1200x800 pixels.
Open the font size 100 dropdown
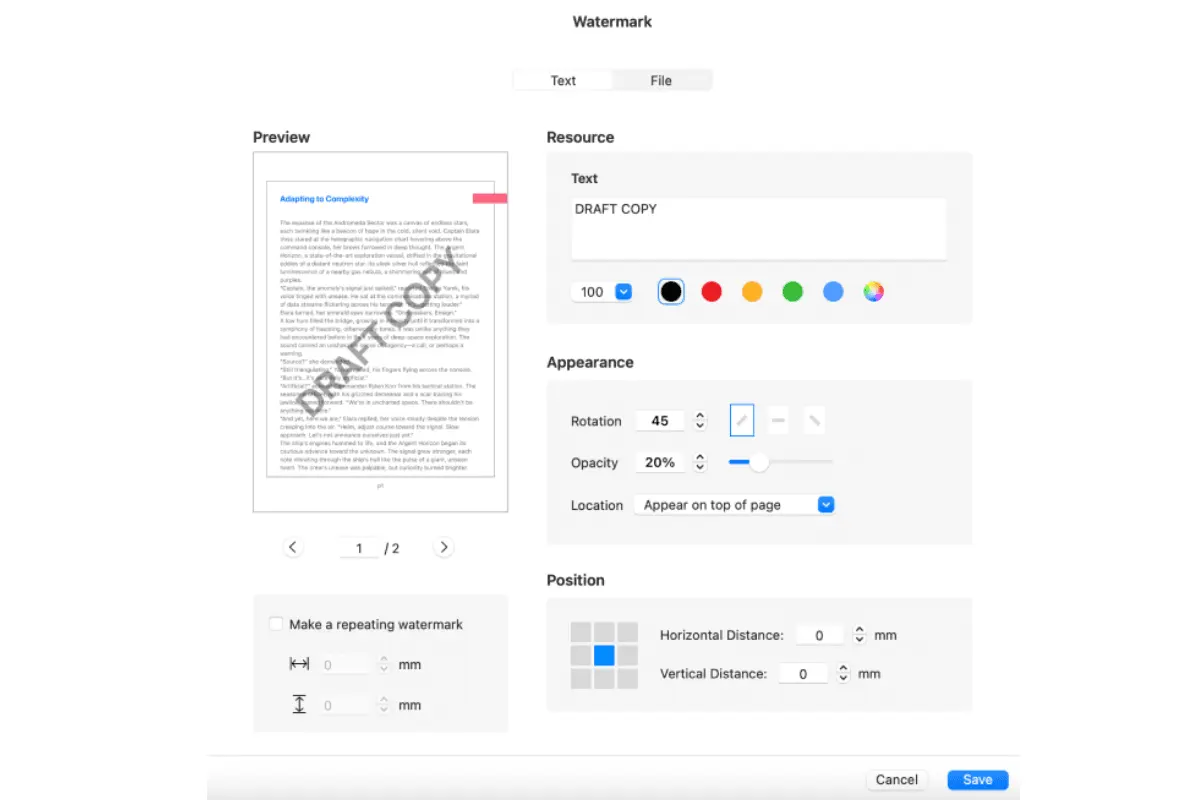click(x=602, y=292)
